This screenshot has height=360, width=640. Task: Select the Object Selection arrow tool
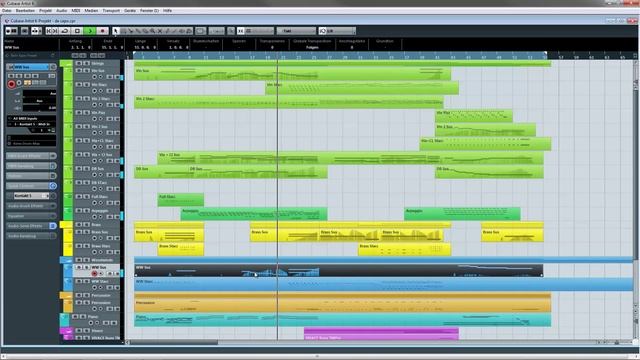pos(116,31)
